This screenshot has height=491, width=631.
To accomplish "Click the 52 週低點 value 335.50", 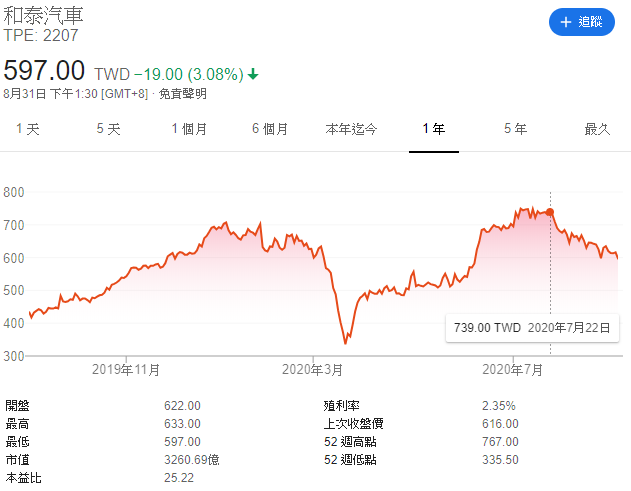I will click(500, 460).
